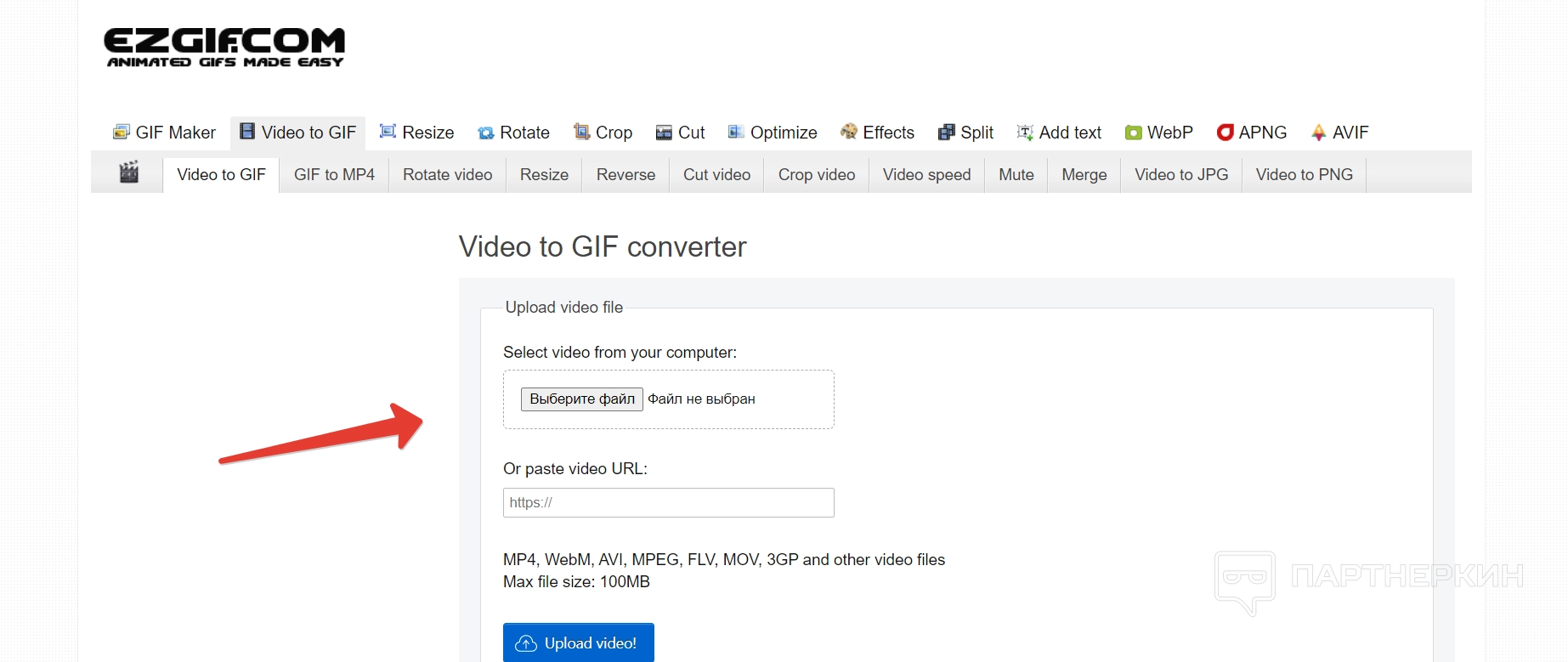Image resolution: width=1568 pixels, height=662 pixels.
Task: Click the "Video to GIF converter" heading
Action: (603, 246)
